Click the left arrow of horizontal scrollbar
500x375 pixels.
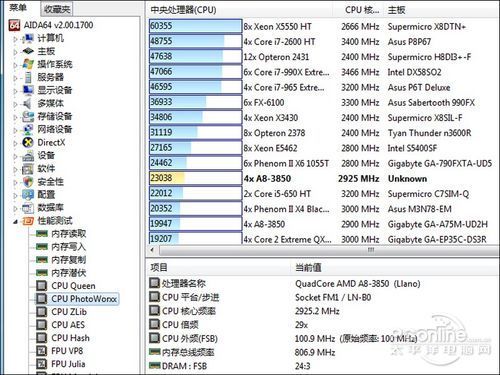pyautogui.click(x=152, y=250)
